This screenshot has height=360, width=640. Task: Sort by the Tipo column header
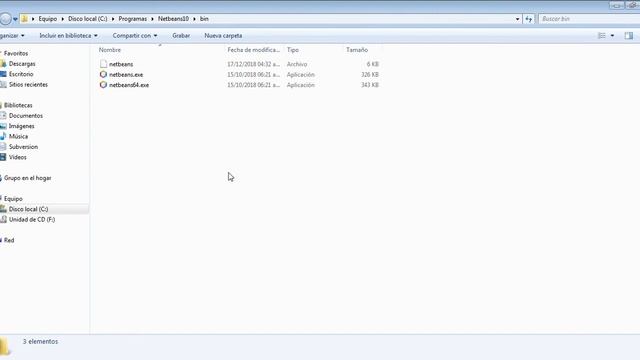pos(293,50)
